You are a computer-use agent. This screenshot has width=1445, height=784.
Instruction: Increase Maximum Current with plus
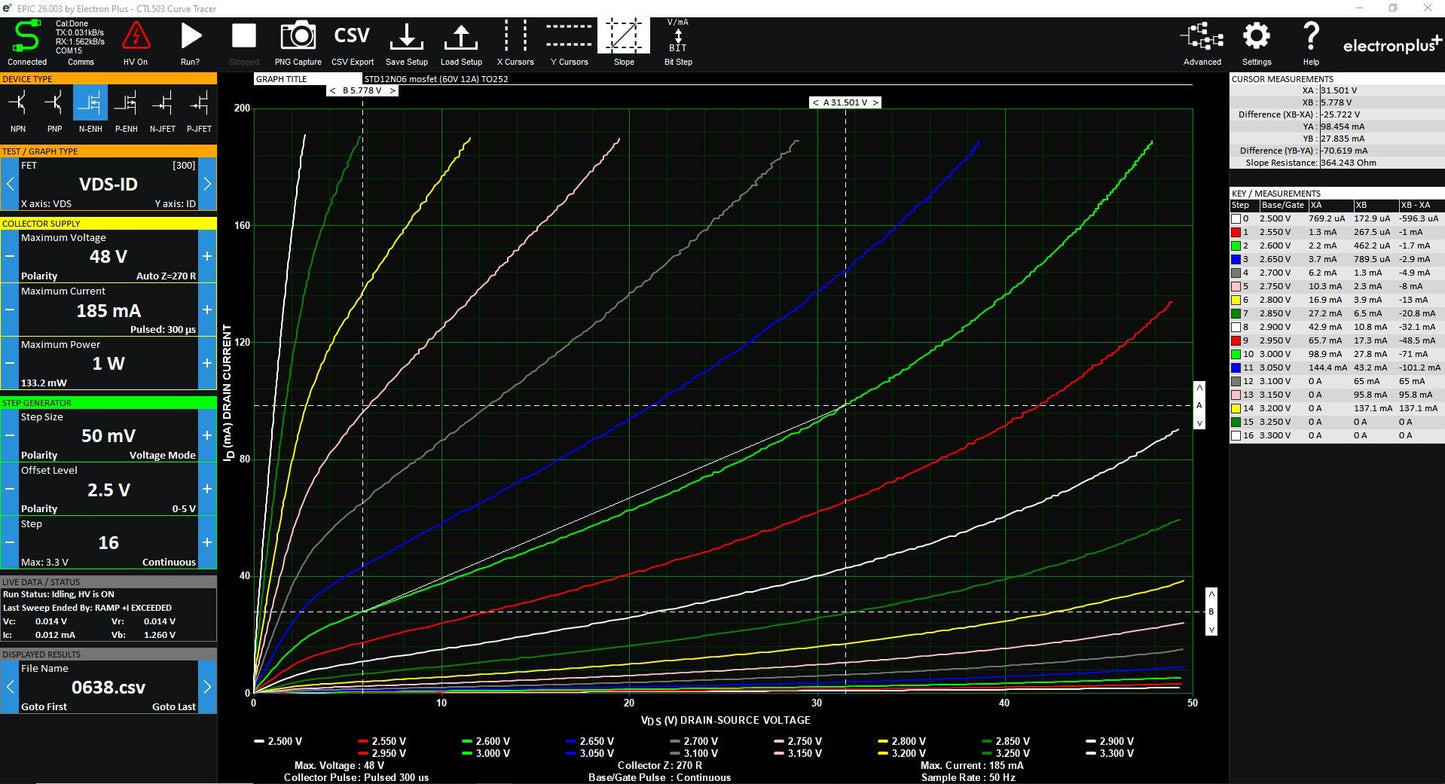[207, 310]
